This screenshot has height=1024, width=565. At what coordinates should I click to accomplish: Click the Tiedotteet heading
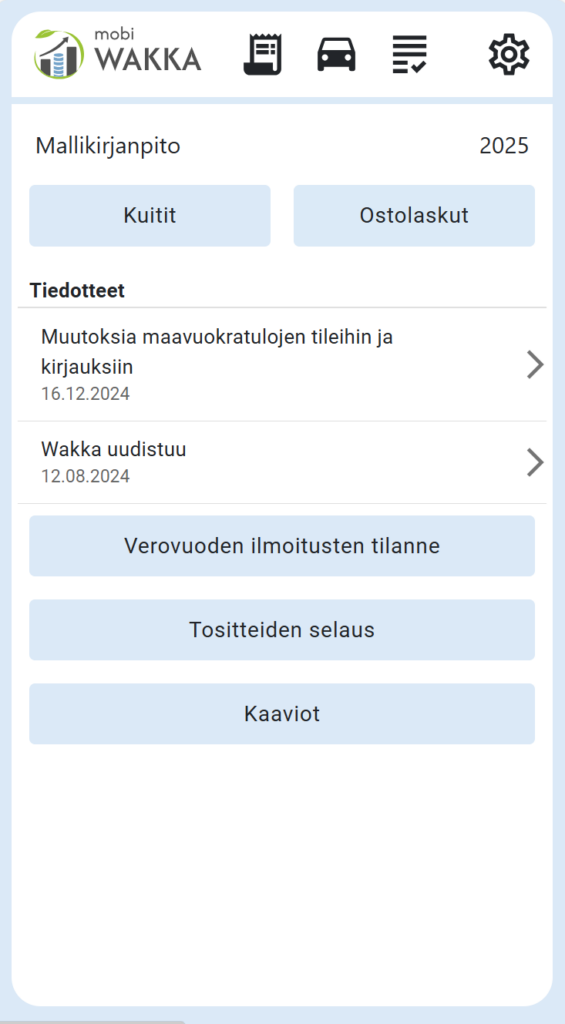(77, 291)
